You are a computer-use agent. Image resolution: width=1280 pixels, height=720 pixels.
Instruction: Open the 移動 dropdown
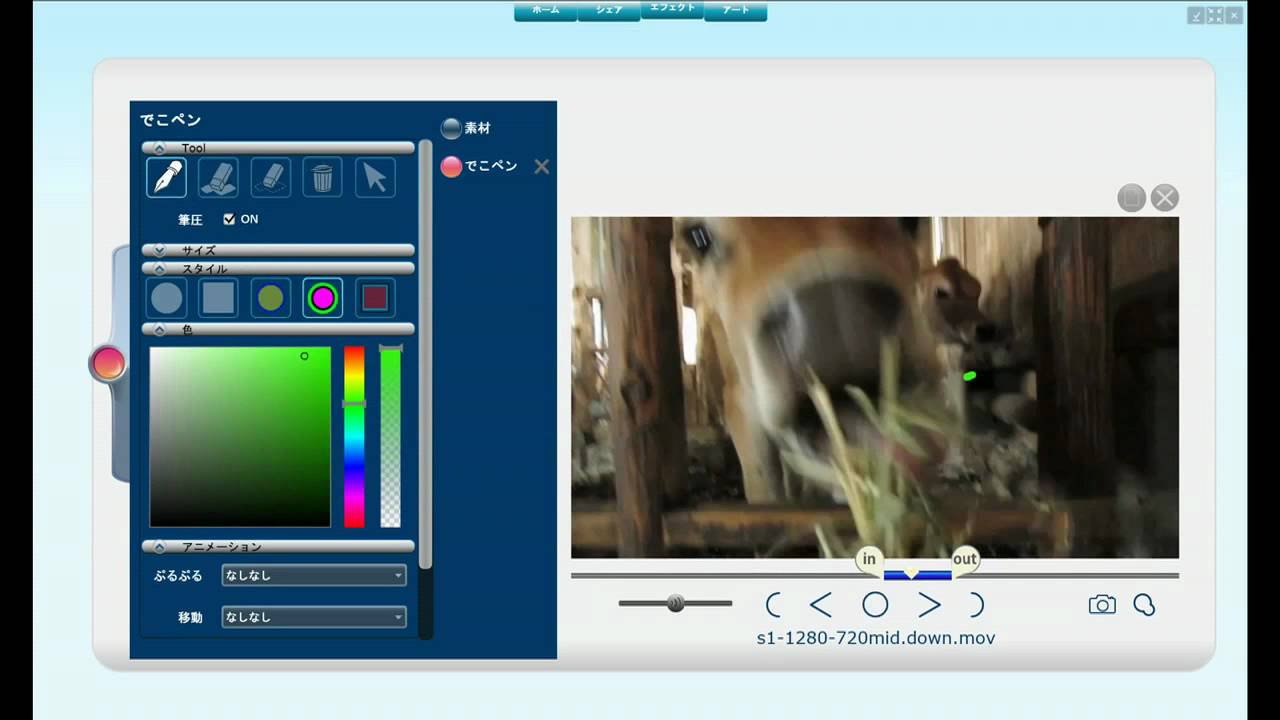tap(314, 617)
